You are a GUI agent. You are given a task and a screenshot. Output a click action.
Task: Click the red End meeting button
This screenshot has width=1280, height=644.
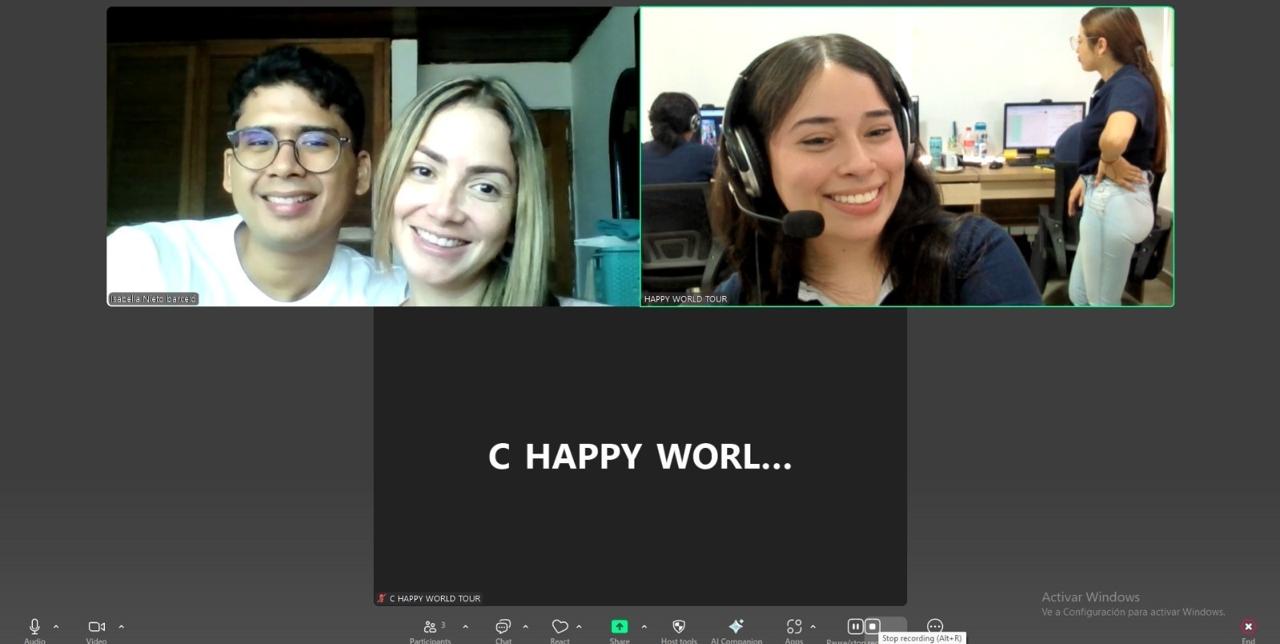click(1248, 627)
